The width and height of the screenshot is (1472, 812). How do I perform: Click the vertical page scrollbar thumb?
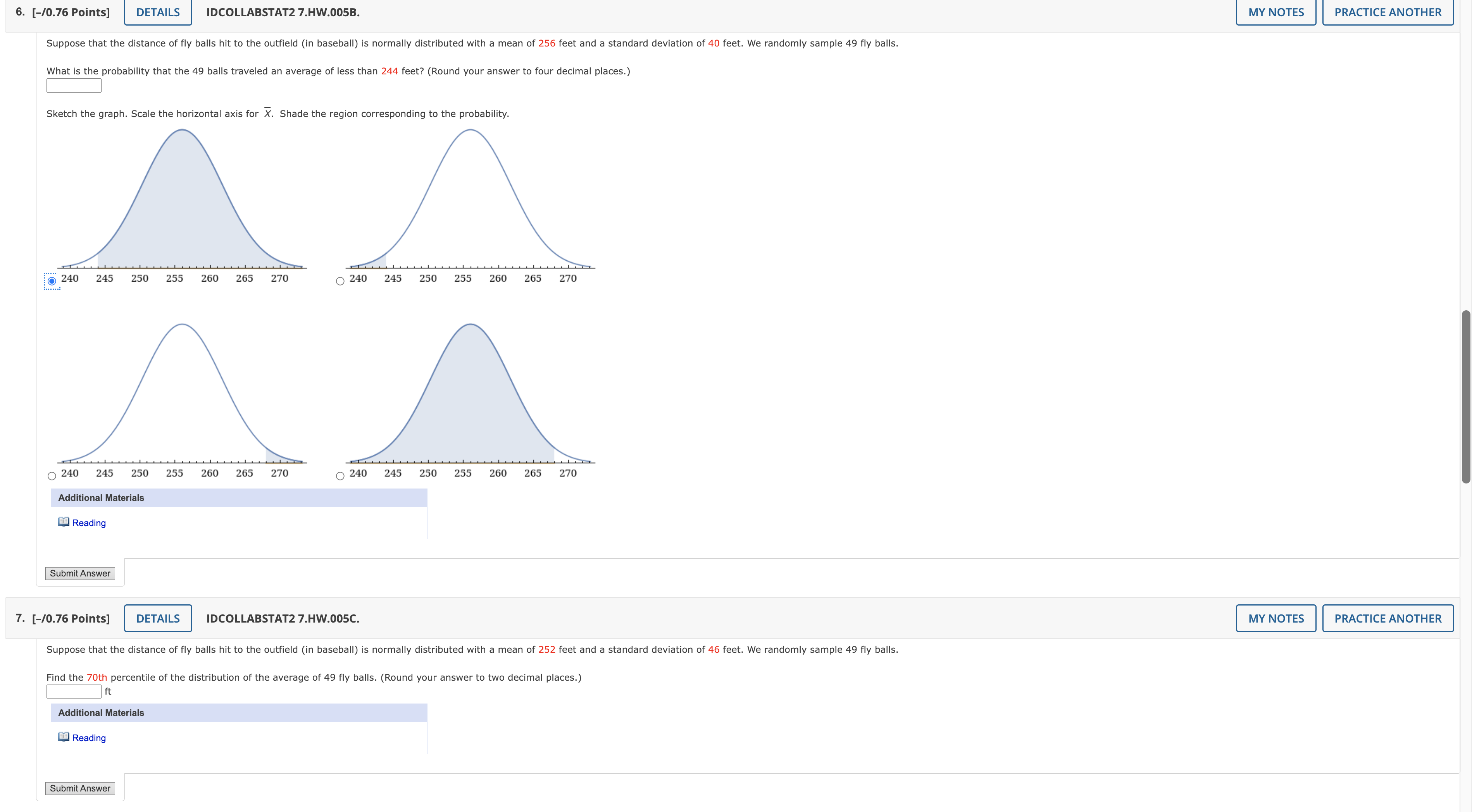pyautogui.click(x=1466, y=396)
